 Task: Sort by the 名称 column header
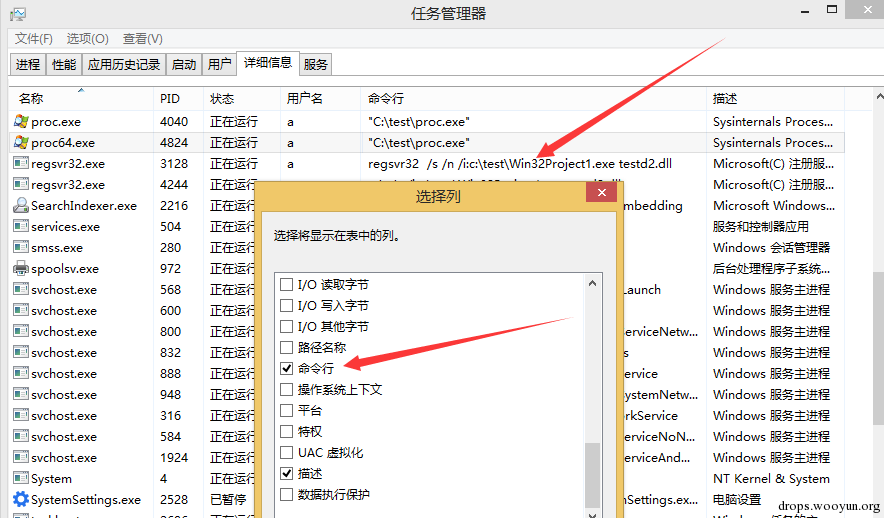coord(81,98)
